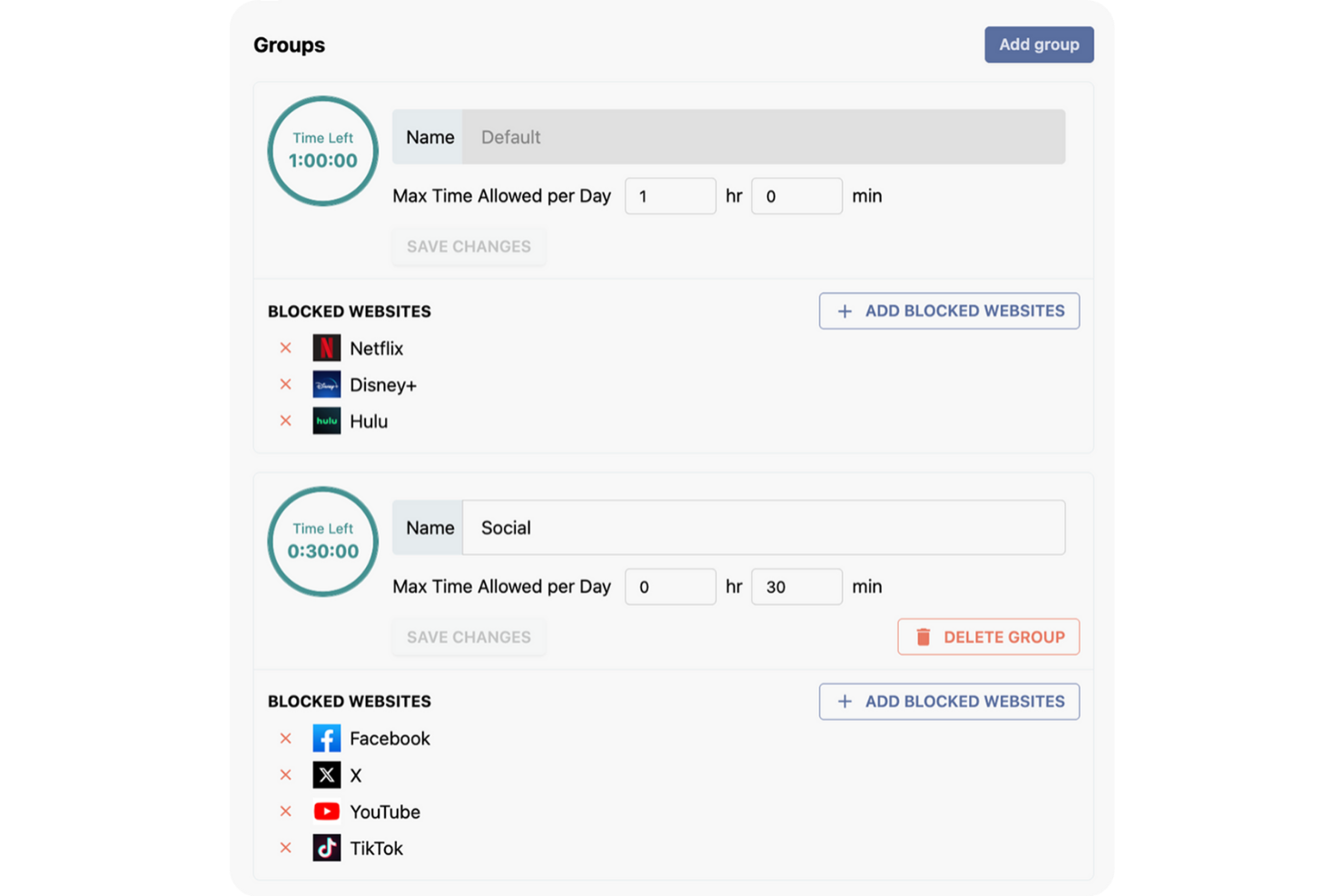Screen dimensions: 1344x896
Task: Save changes for the Social group
Action: tap(469, 637)
